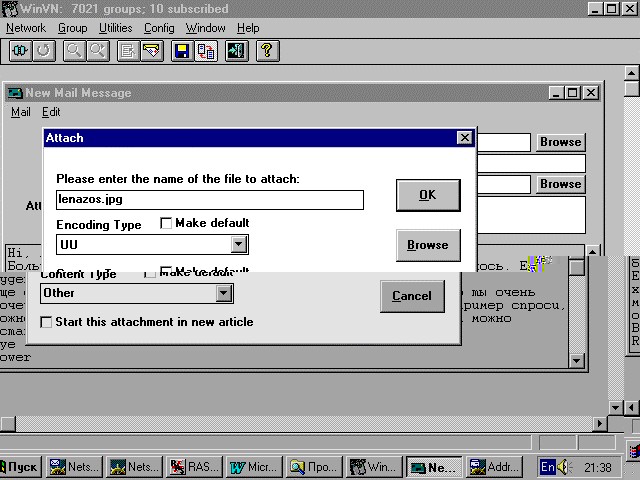Image resolution: width=640 pixels, height=480 pixels.
Task: Open the UU encoding type dropdown
Action: click(238, 244)
